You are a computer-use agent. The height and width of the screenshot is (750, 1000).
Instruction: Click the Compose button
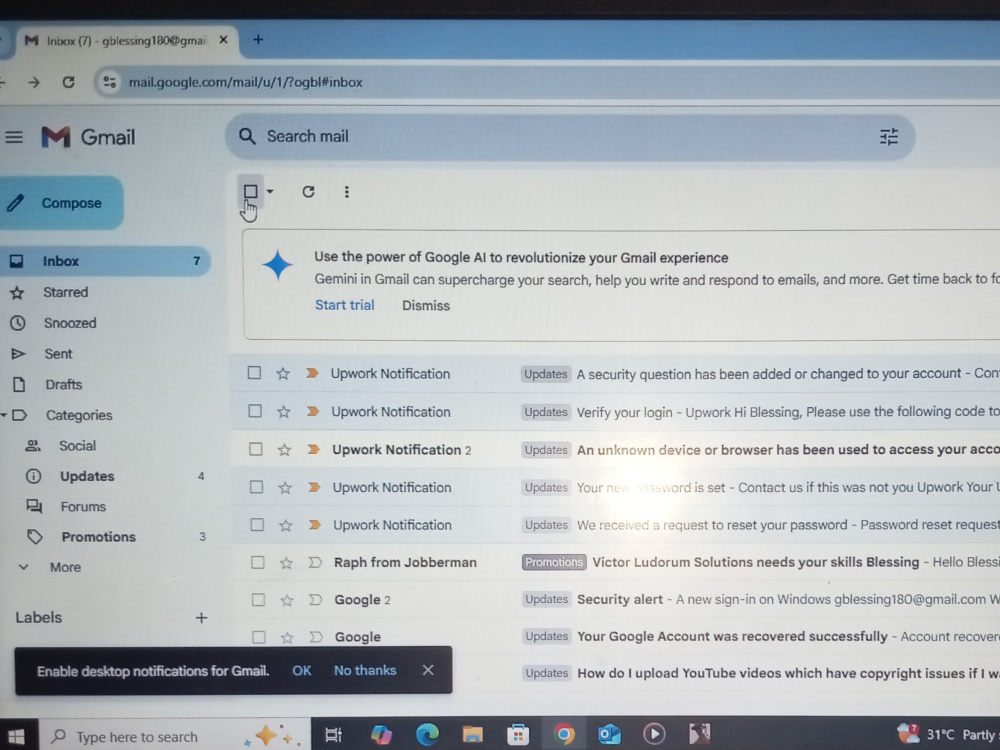coord(61,203)
